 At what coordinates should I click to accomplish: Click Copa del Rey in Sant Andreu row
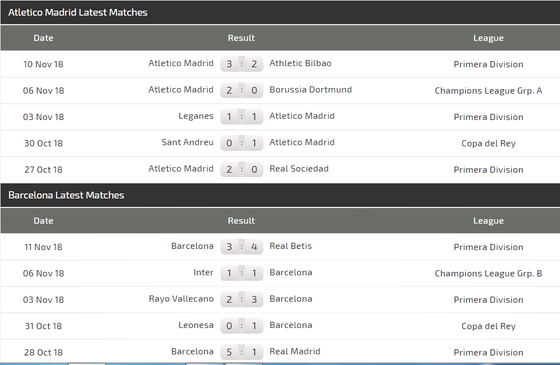pos(488,143)
